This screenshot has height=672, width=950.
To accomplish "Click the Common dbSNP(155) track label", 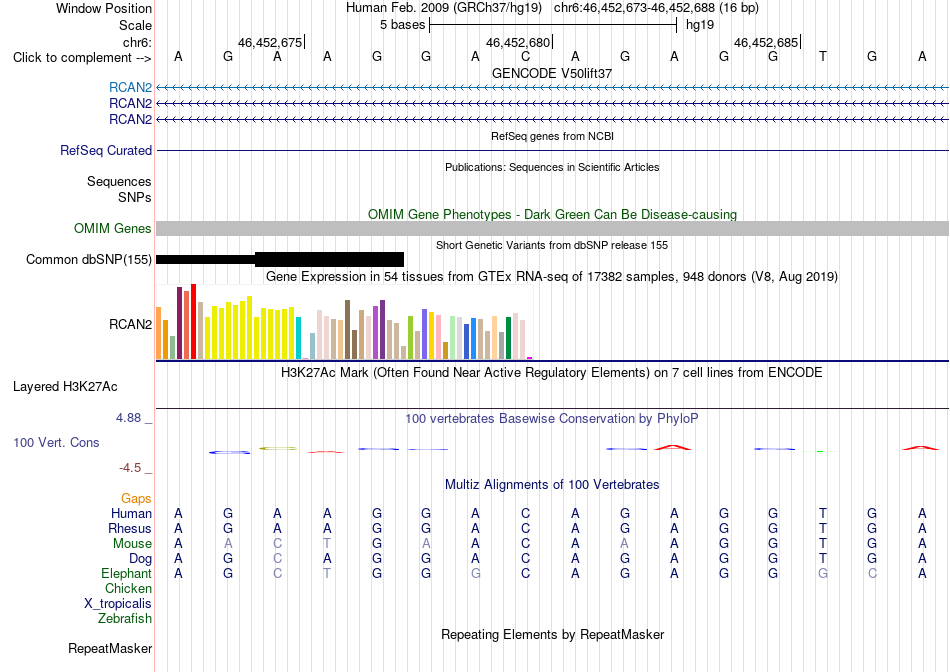I will (x=88, y=259).
